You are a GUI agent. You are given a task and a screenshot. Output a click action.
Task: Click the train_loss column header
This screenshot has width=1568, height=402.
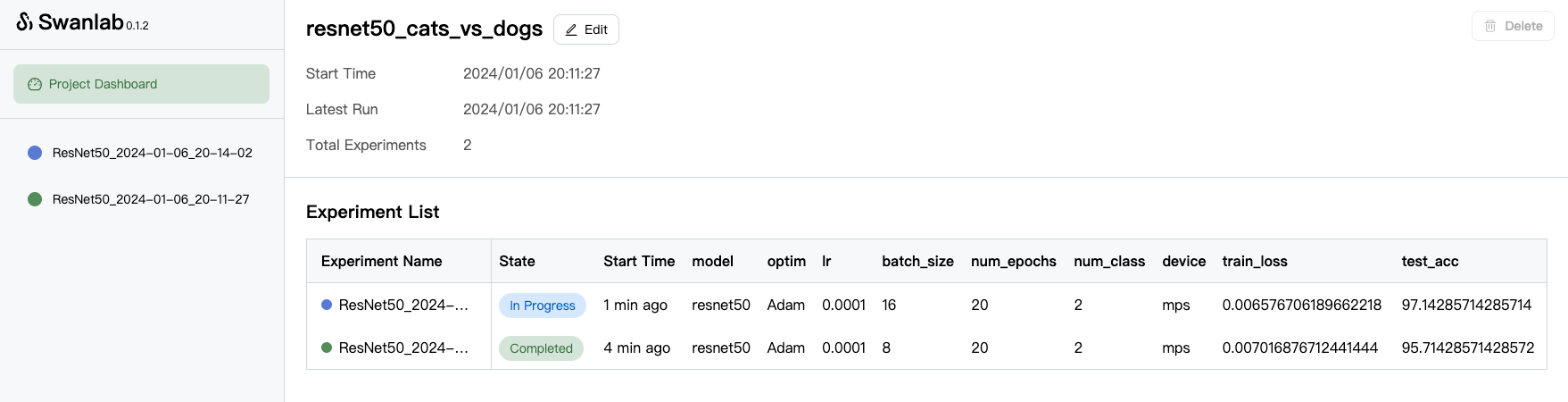click(x=1255, y=261)
